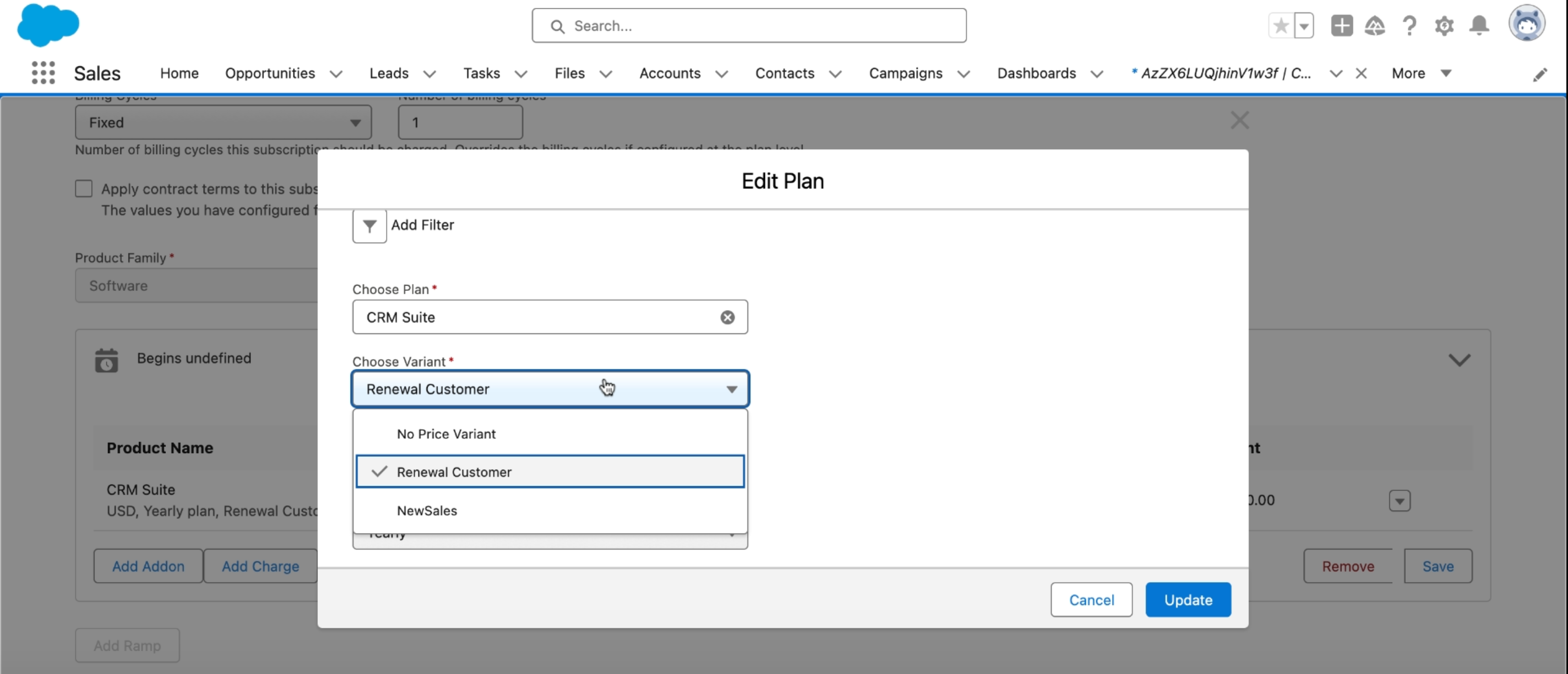The width and height of the screenshot is (1568, 674).
Task: Open the global actions plus icon
Action: [x=1341, y=25]
